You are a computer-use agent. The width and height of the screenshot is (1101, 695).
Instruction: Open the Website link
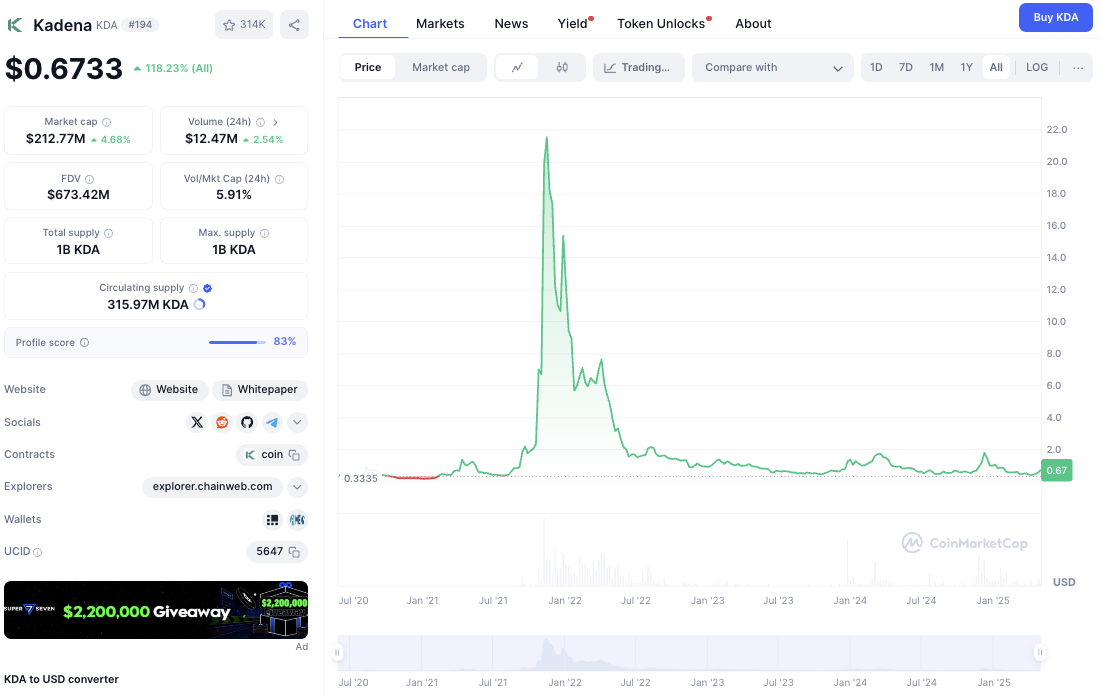pos(169,390)
